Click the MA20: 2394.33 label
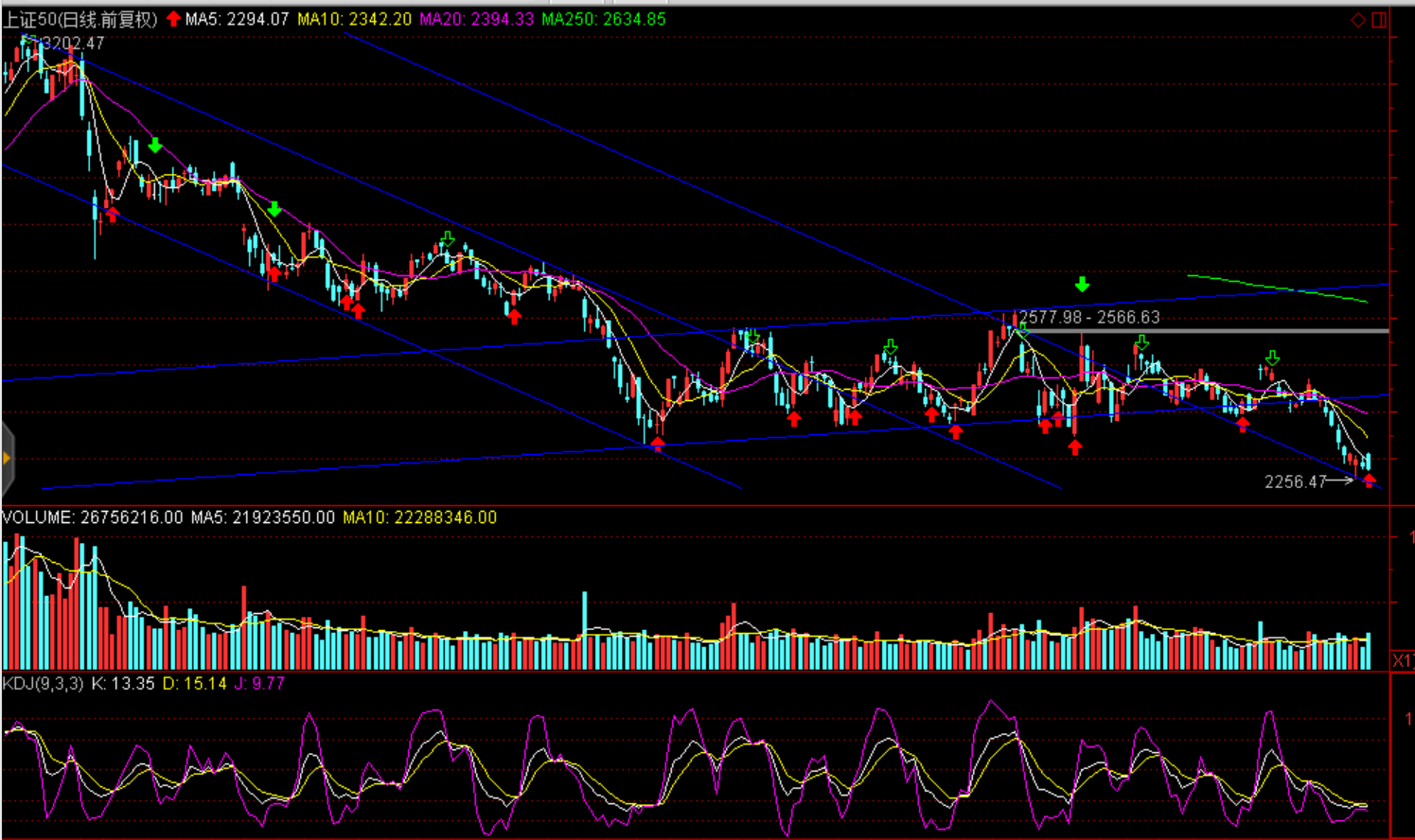 tap(476, 19)
